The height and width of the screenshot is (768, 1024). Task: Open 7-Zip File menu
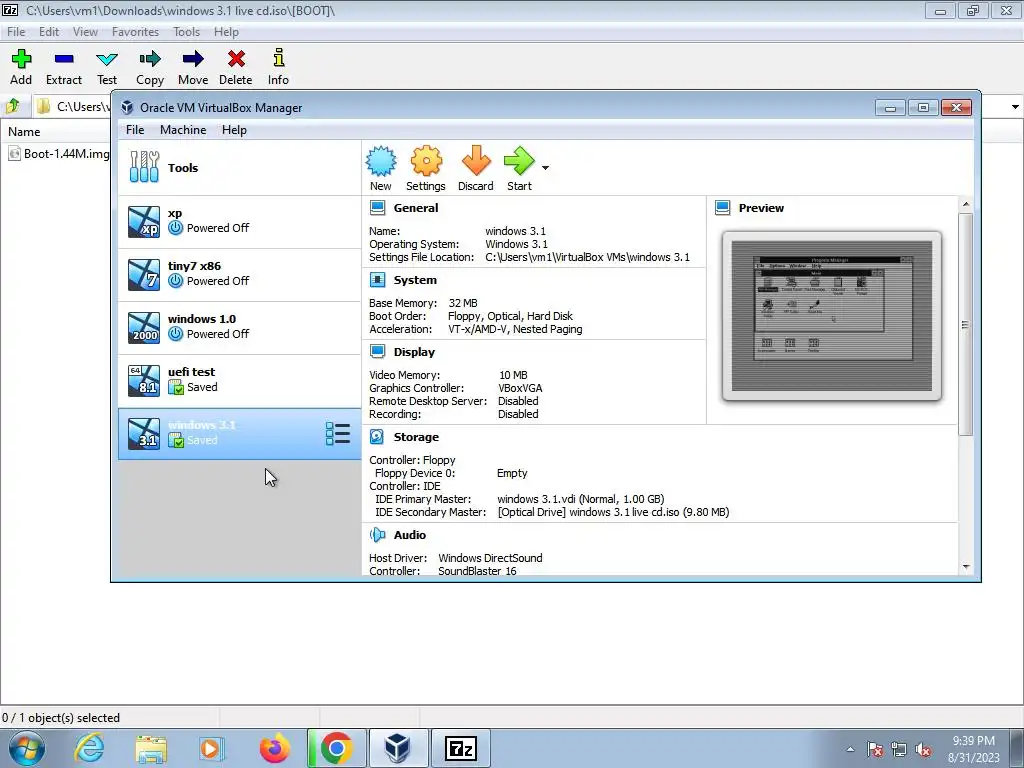pyautogui.click(x=16, y=32)
